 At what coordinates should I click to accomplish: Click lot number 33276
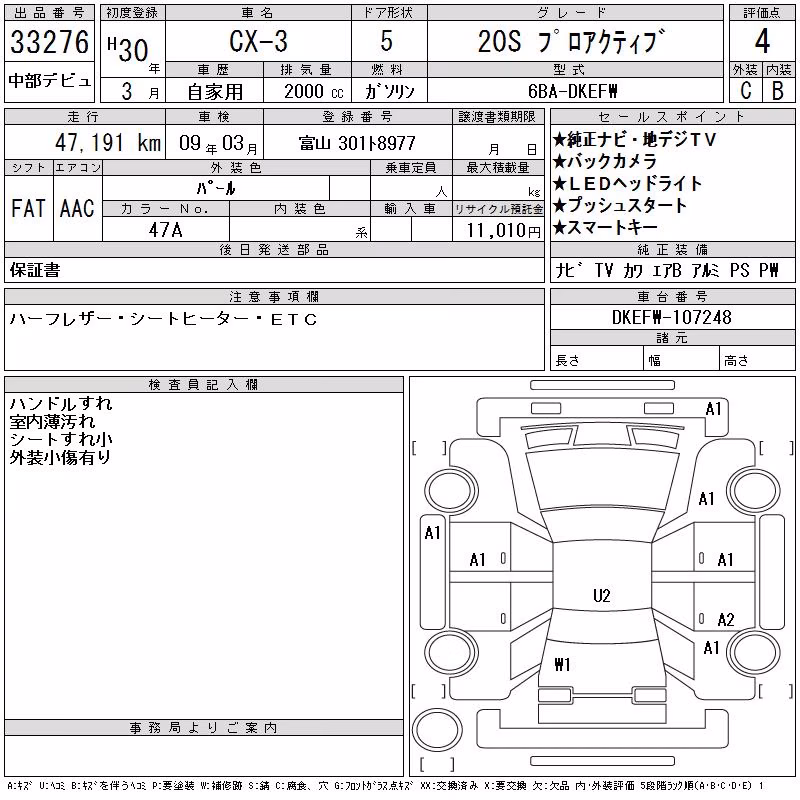pos(49,41)
